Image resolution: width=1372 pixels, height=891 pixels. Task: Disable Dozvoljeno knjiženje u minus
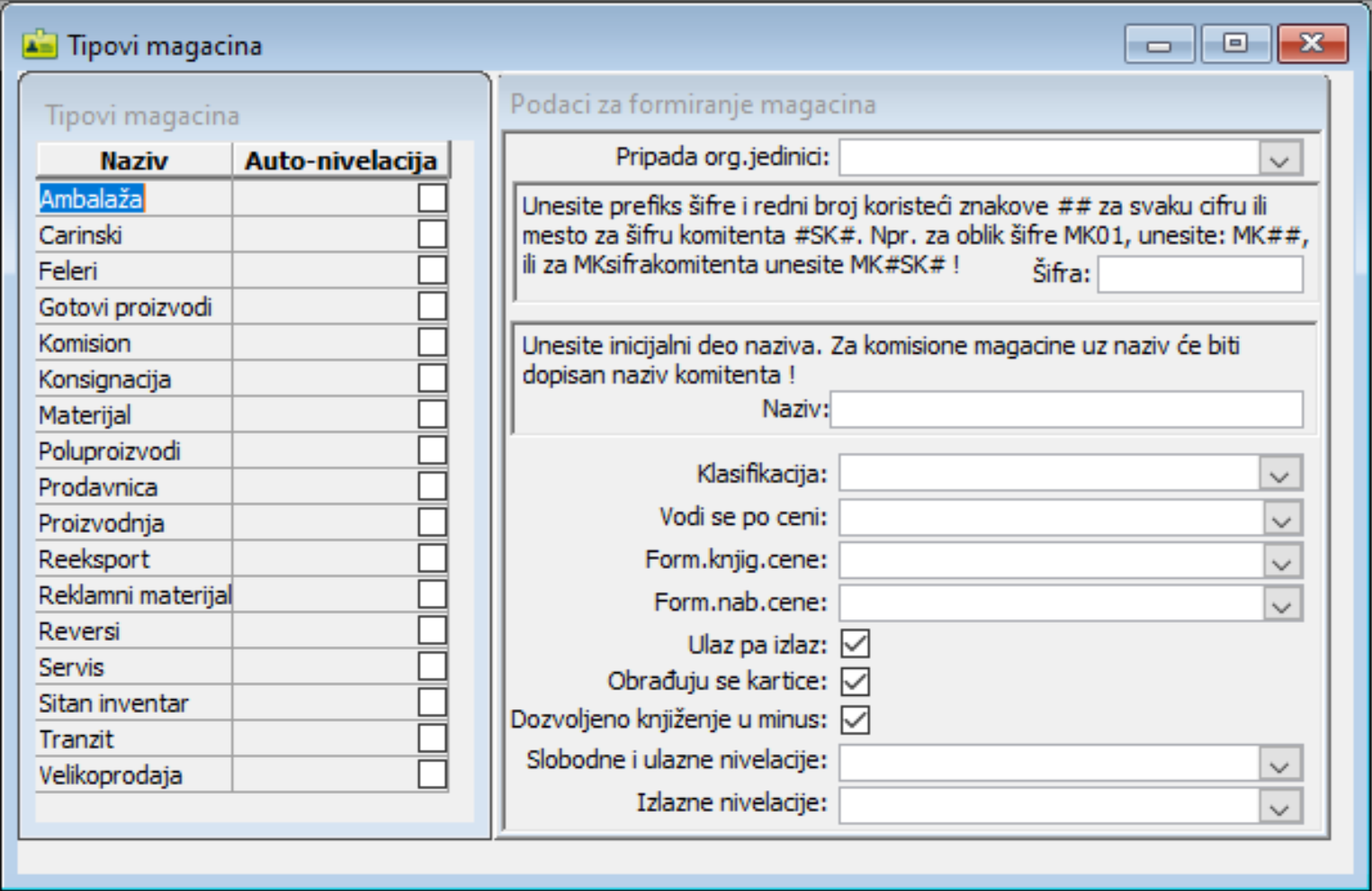(x=855, y=719)
